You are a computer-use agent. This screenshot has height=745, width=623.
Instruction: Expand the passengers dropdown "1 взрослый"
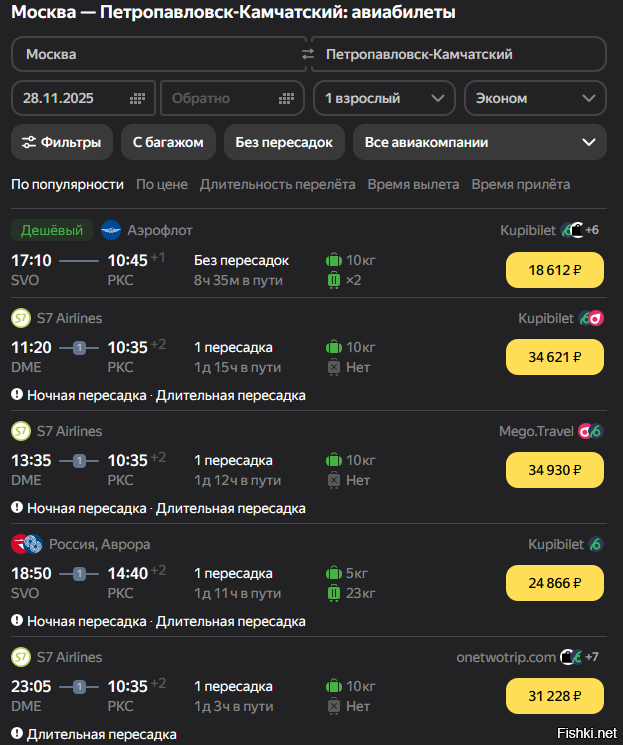click(384, 99)
